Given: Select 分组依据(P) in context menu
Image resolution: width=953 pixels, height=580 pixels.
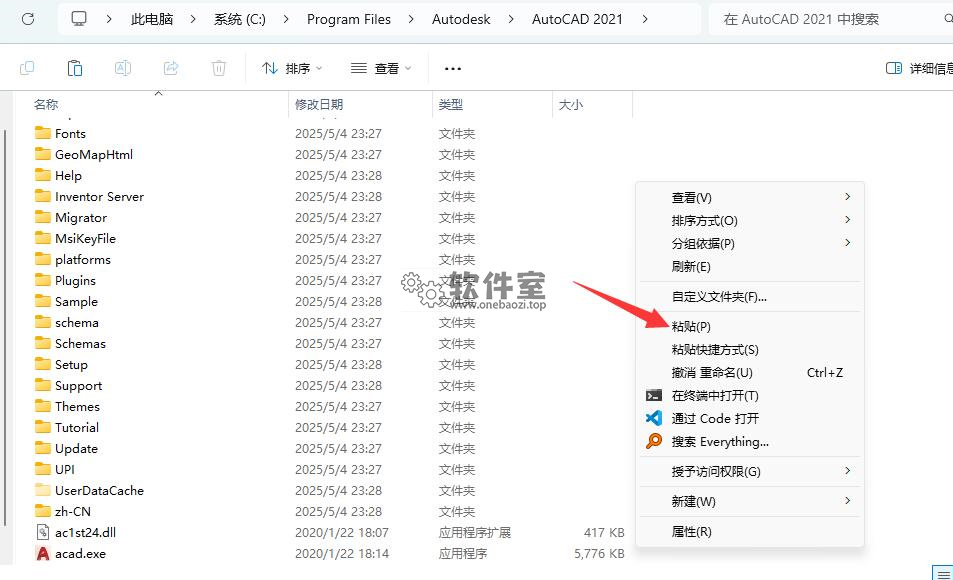Looking at the screenshot, I should click(750, 244).
